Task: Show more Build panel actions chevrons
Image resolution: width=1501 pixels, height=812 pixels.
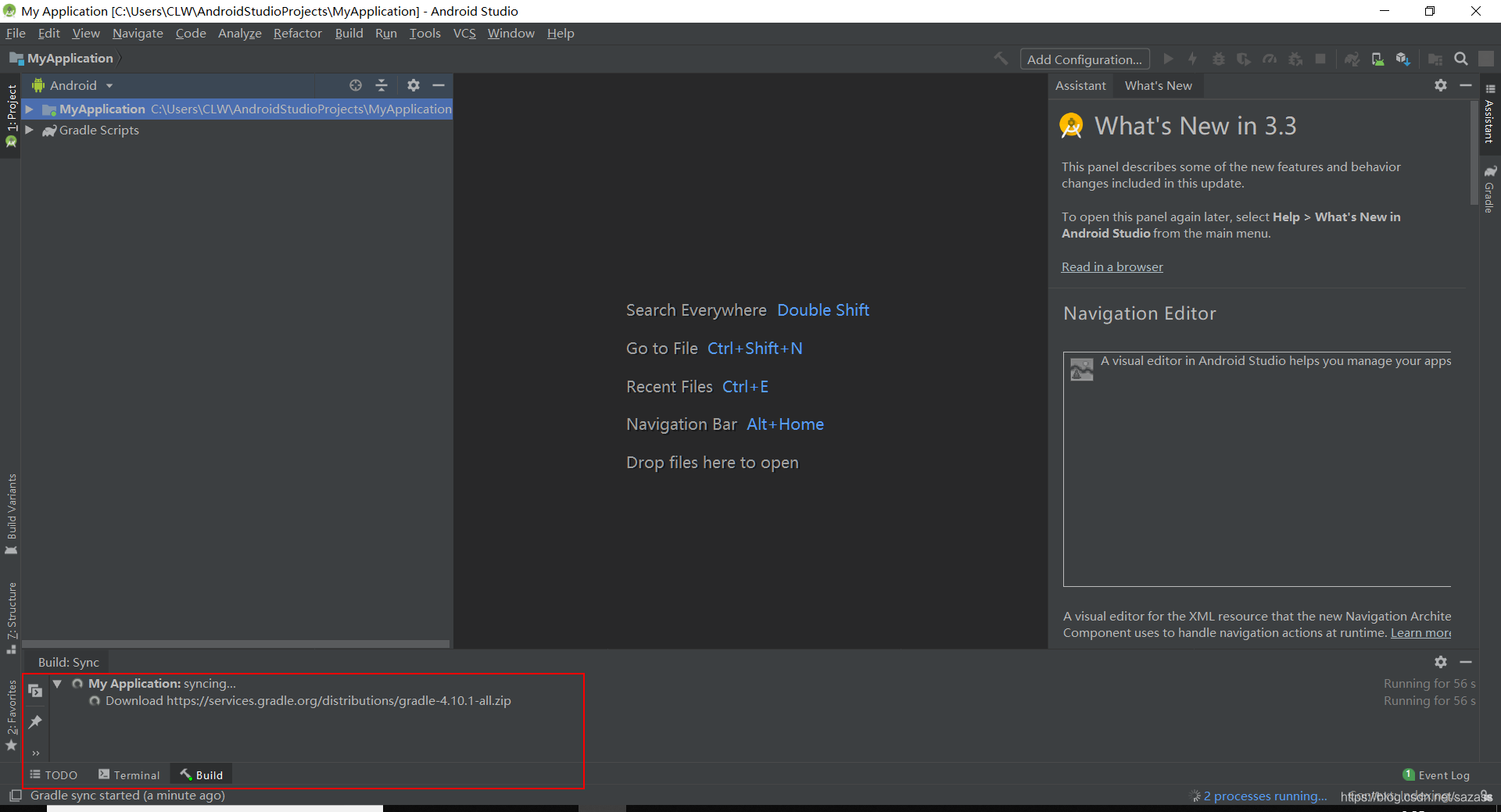Action: click(36, 753)
